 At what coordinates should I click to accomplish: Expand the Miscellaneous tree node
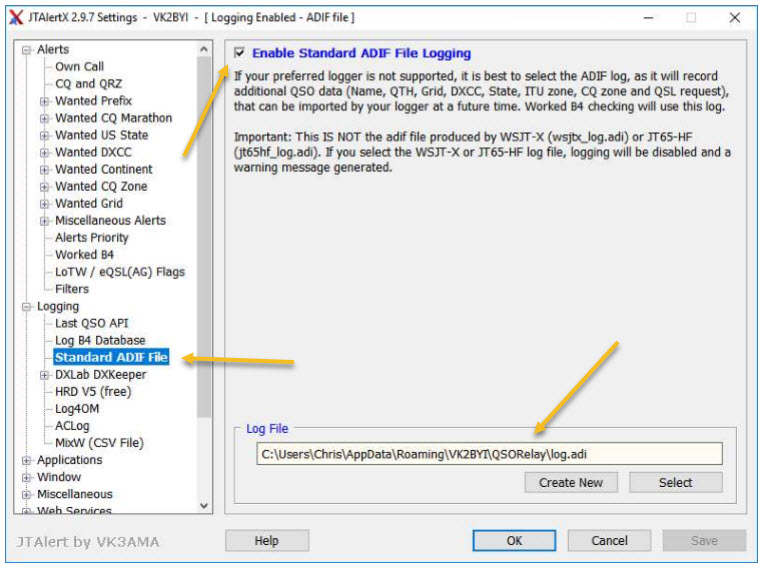pos(27,494)
